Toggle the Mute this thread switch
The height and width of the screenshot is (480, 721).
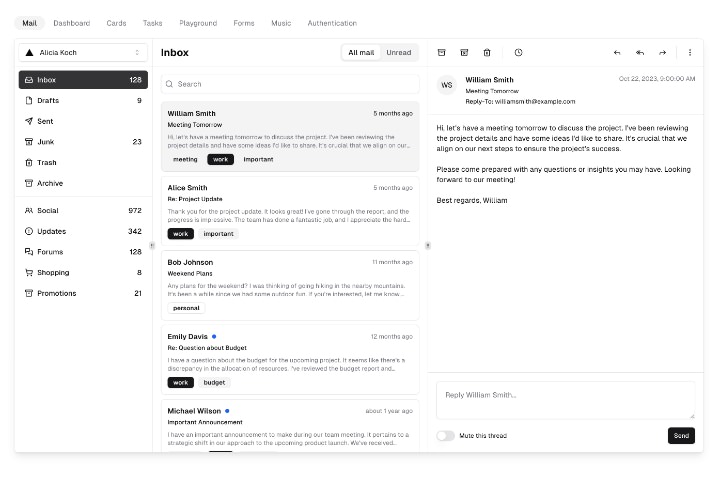(x=446, y=435)
